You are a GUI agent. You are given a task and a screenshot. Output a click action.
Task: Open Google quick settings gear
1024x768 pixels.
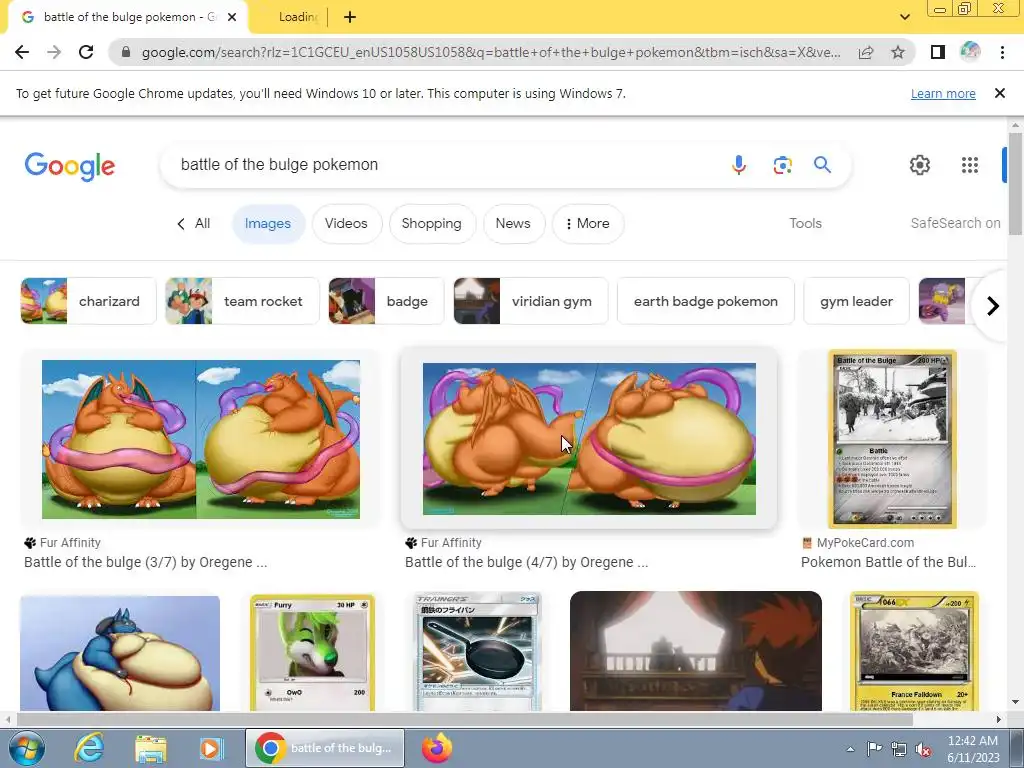[920, 165]
